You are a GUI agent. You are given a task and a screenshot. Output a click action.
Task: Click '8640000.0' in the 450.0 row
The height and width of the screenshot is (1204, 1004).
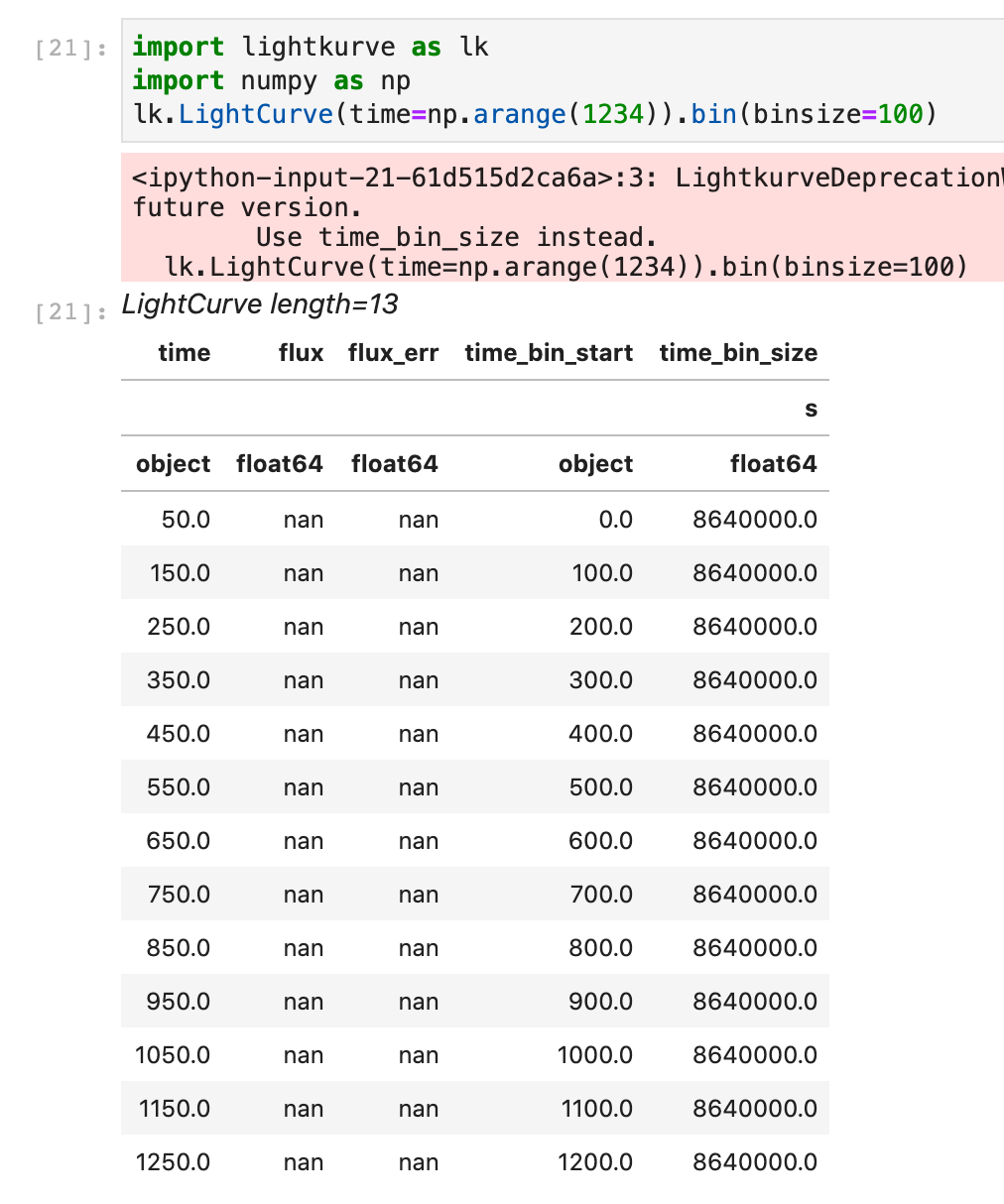[x=756, y=734]
